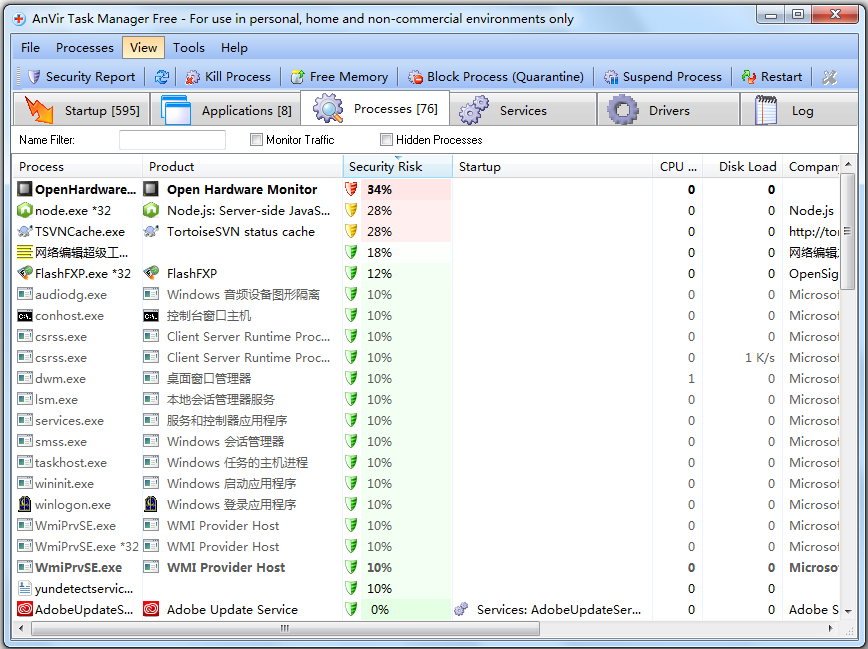The image size is (868, 649).
Task: Open the View menu
Action: pos(143,48)
